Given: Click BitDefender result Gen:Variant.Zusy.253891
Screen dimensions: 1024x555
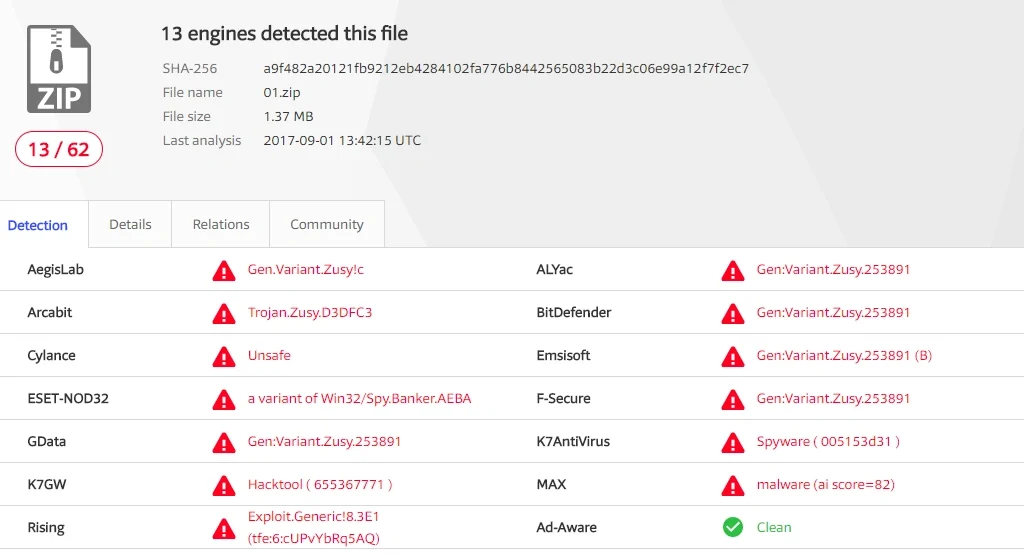Looking at the screenshot, I should click(x=833, y=312).
